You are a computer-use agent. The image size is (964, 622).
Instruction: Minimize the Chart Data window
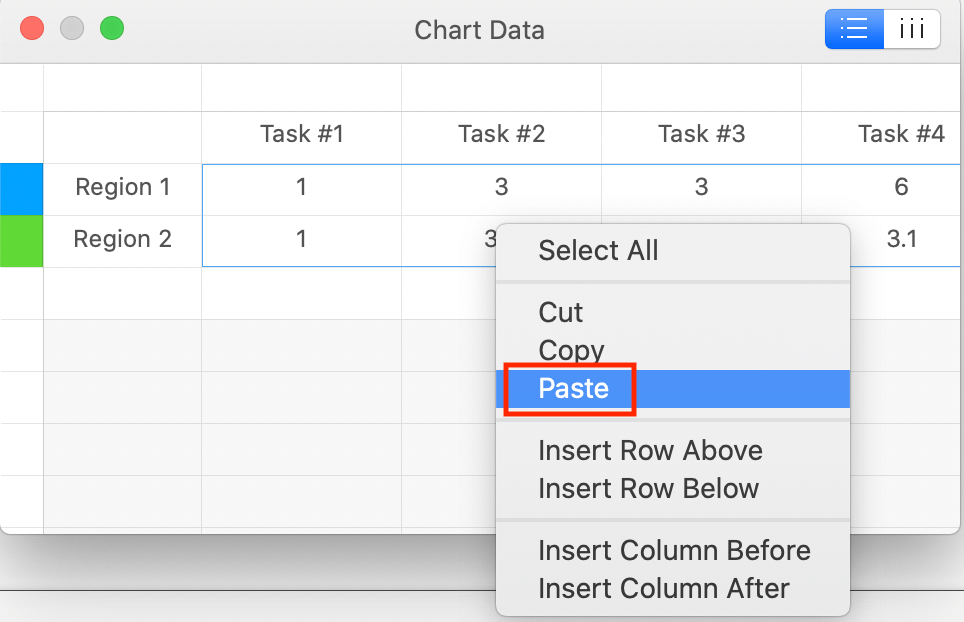coord(71,28)
